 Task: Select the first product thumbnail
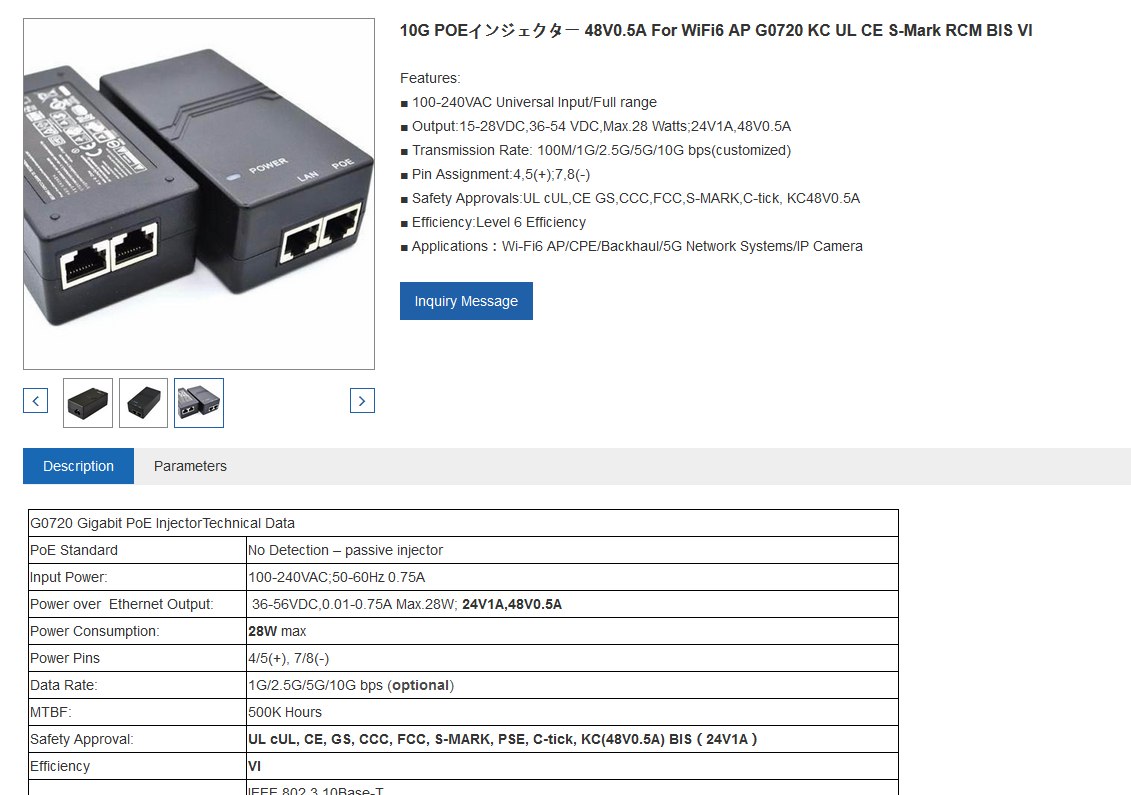coord(88,403)
